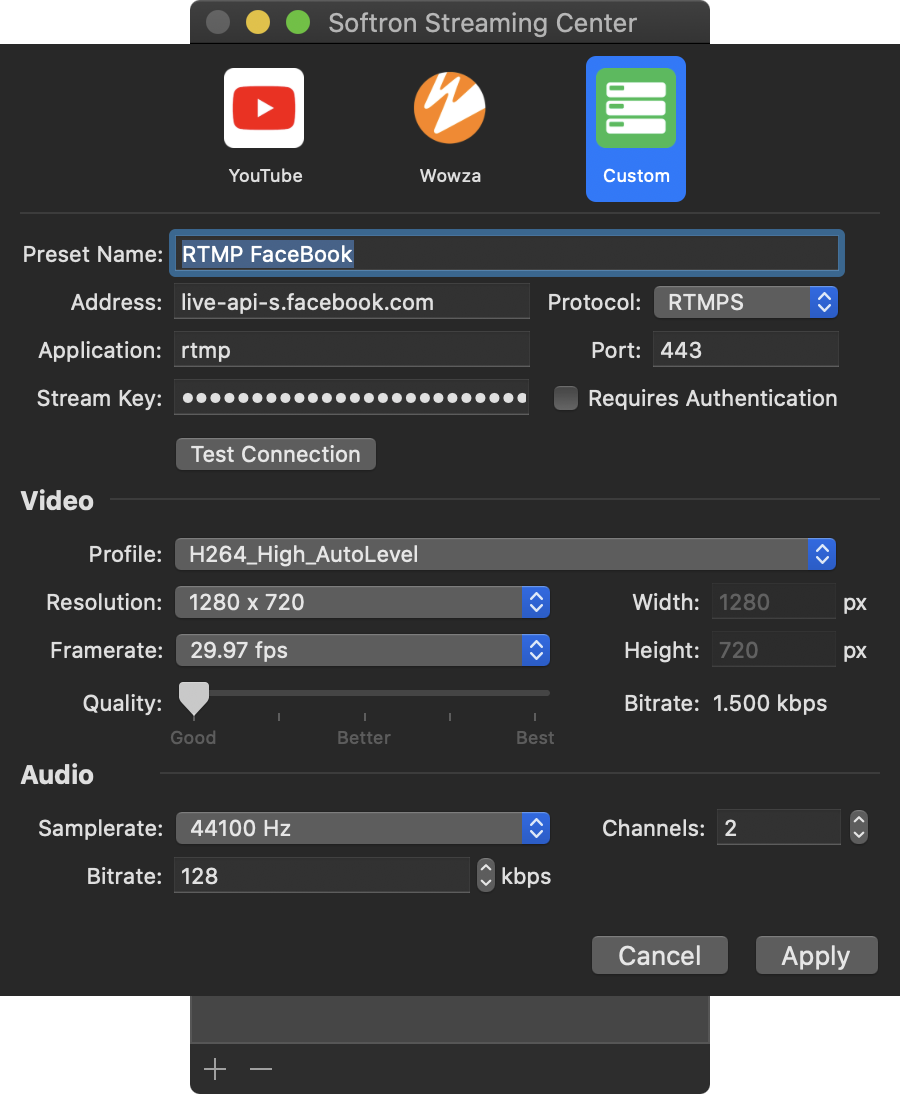
Task: Click the 'Audio' section heading
Action: point(57,775)
